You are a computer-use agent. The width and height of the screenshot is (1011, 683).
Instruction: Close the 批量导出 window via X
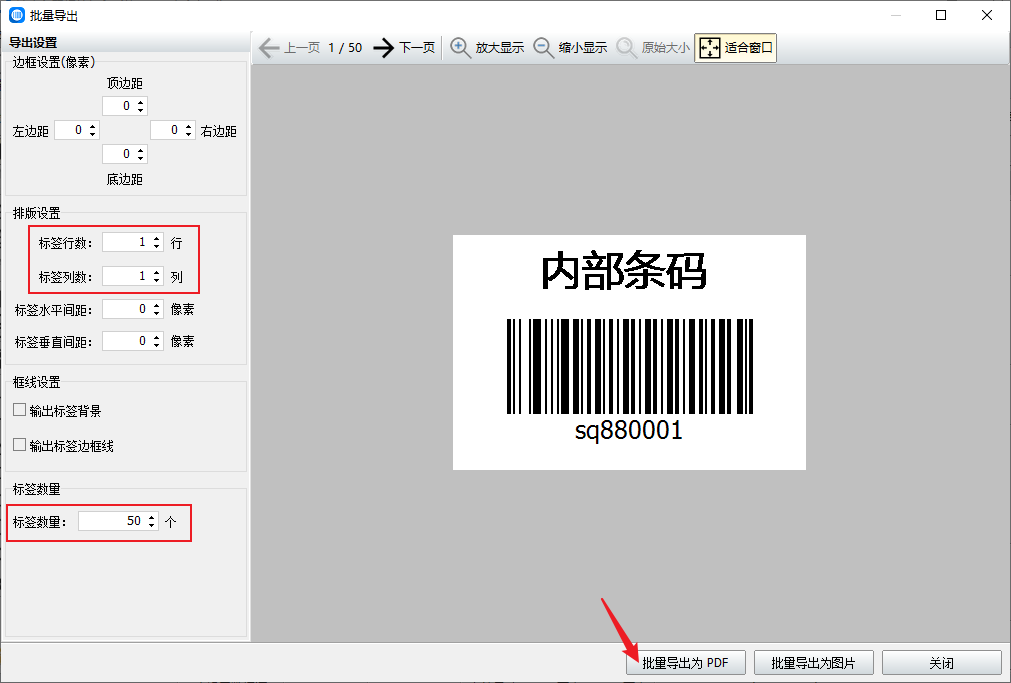click(x=986, y=15)
